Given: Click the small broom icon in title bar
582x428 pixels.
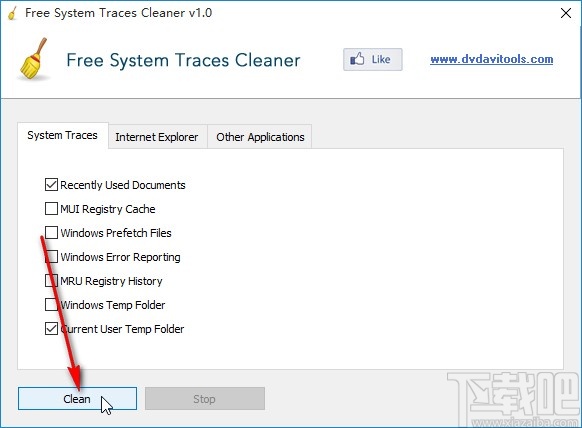Looking at the screenshot, I should (13, 13).
